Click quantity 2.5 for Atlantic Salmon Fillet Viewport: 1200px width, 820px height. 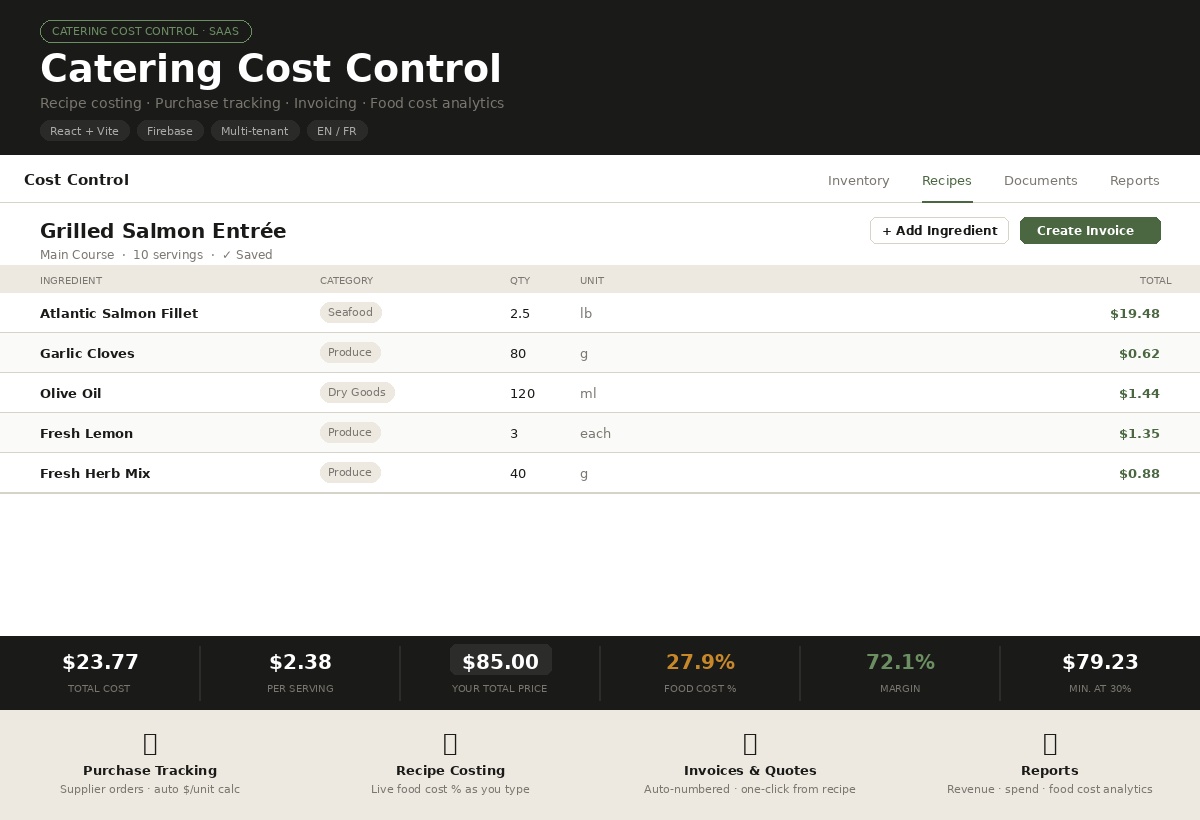coord(520,313)
